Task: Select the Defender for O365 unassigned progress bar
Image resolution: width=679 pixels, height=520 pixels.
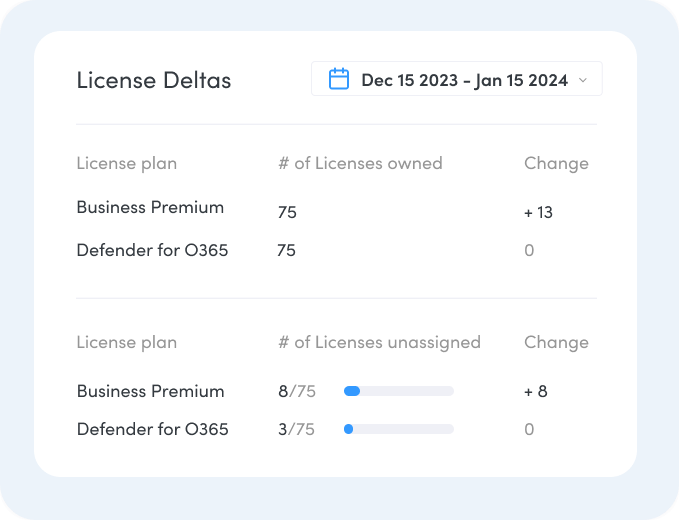Action: [x=398, y=429]
